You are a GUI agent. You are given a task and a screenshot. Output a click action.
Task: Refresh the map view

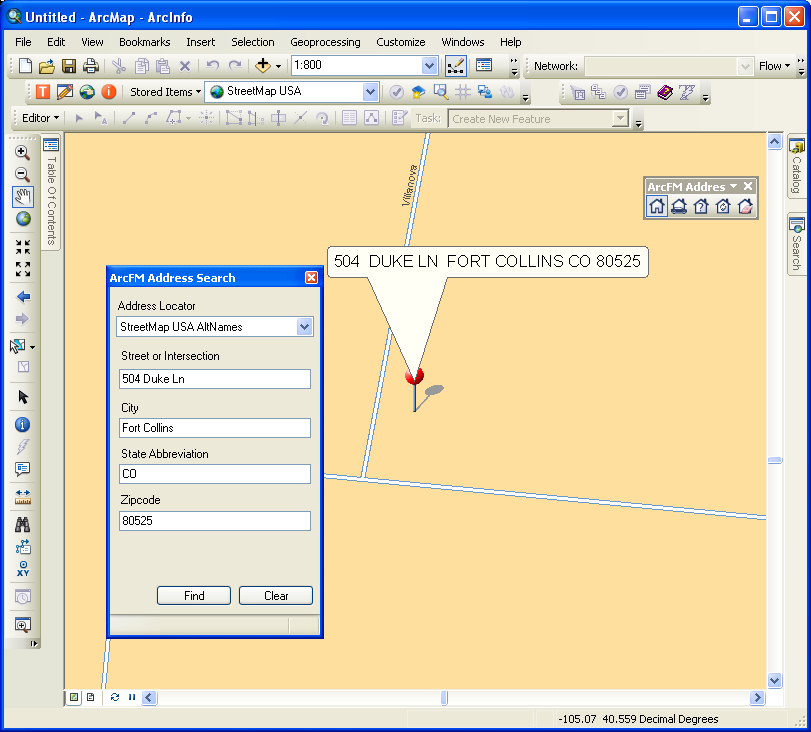click(x=115, y=697)
